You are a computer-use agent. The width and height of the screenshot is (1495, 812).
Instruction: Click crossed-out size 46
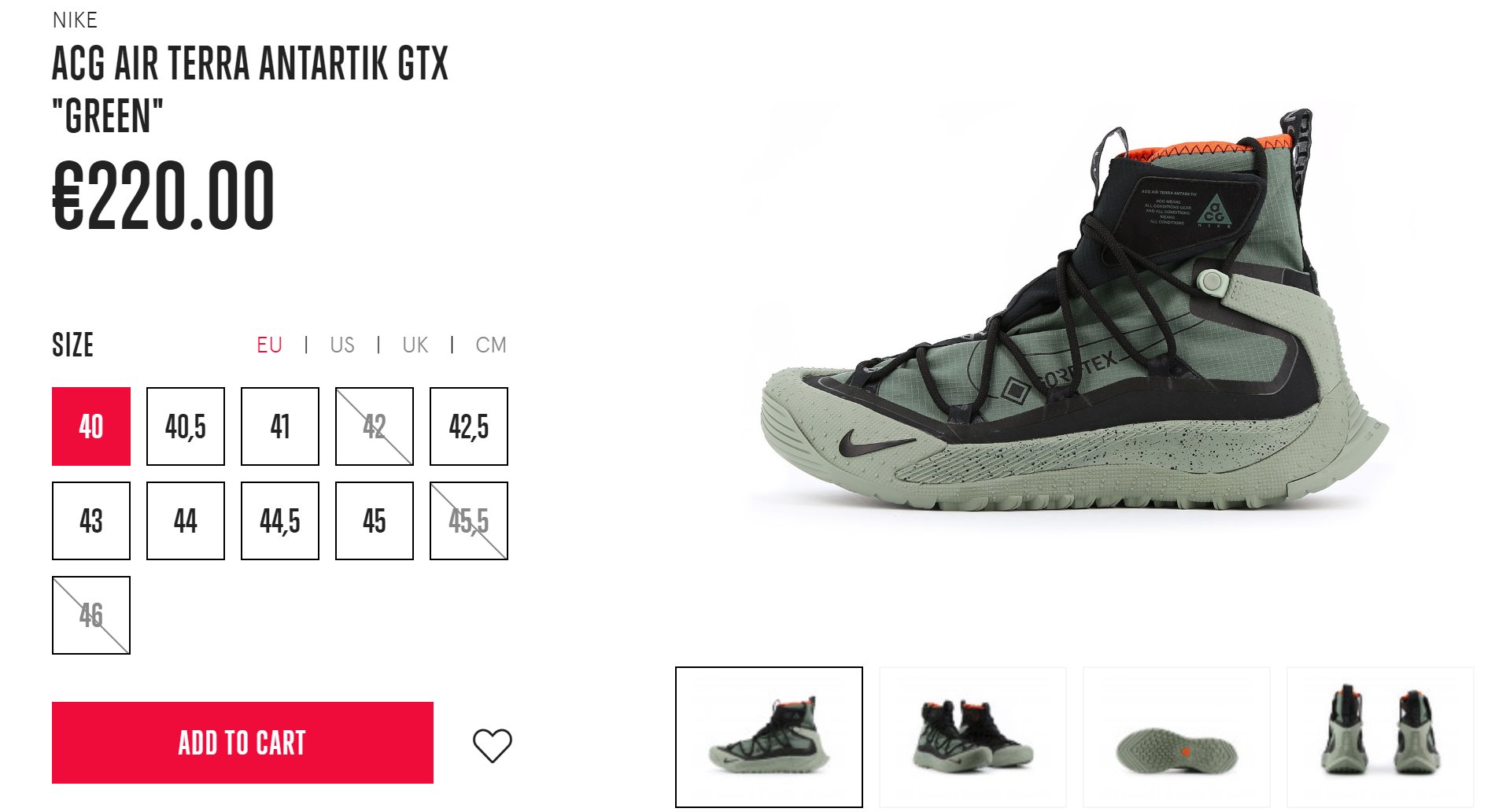(91, 615)
